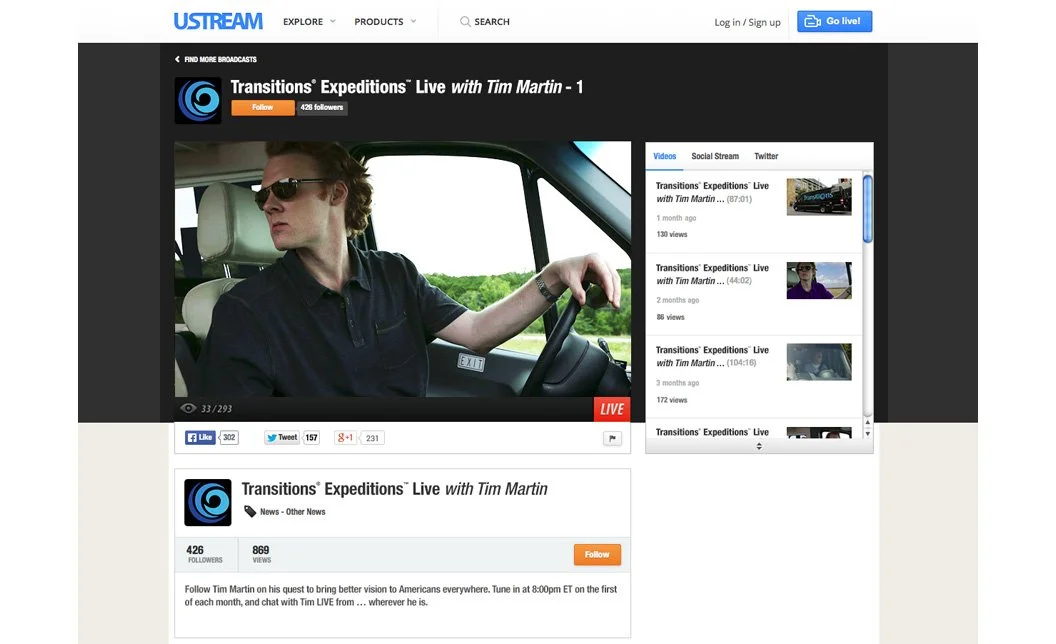The image size is (1056, 644).
Task: Click the 2 months ago label
Action: tap(678, 300)
